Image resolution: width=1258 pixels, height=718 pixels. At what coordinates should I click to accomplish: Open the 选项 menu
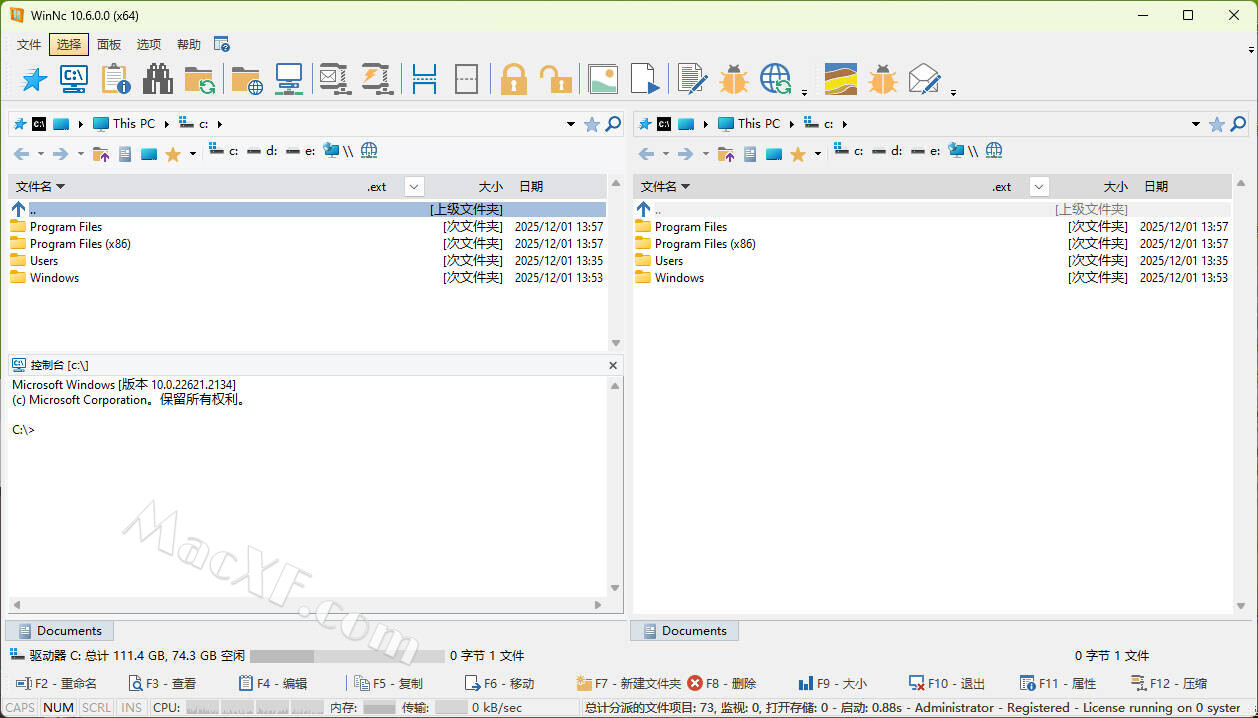(148, 45)
